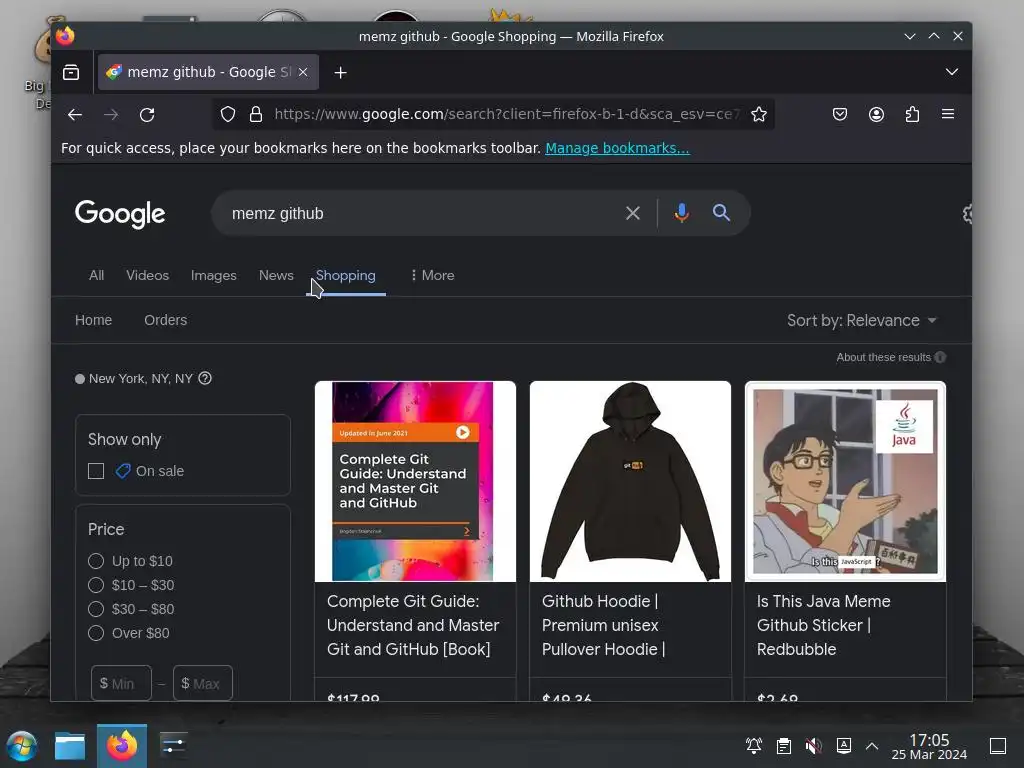The height and width of the screenshot is (768, 1024).
Task: Click About these results info icon
Action: 940,357
